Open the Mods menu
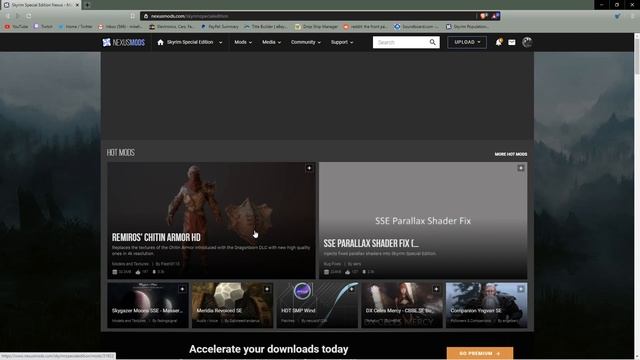Viewport: 640px width, 360px height. coord(243,42)
